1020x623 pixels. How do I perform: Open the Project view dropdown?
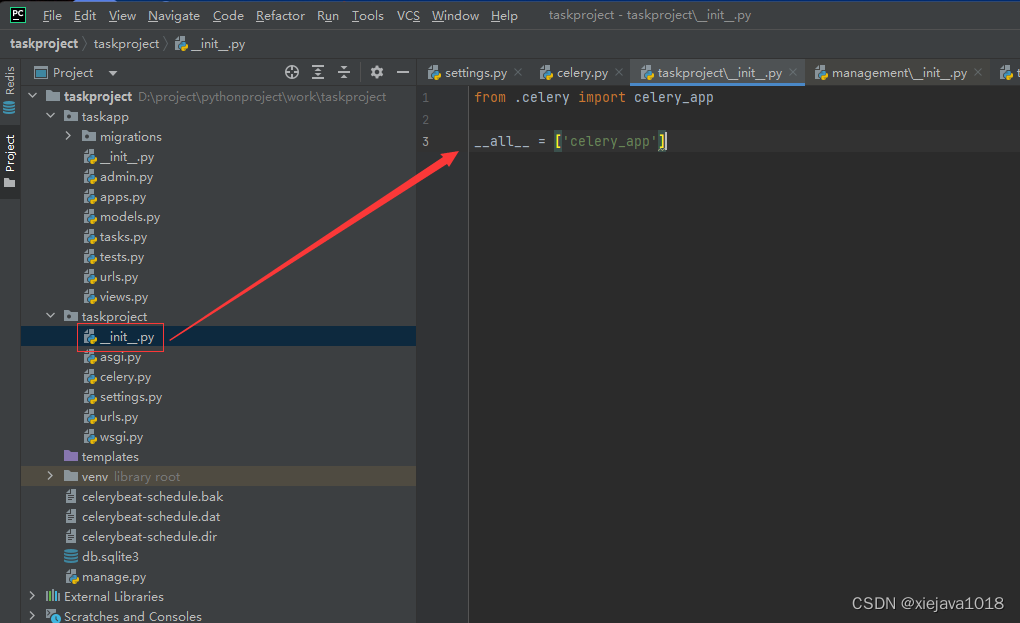point(112,73)
